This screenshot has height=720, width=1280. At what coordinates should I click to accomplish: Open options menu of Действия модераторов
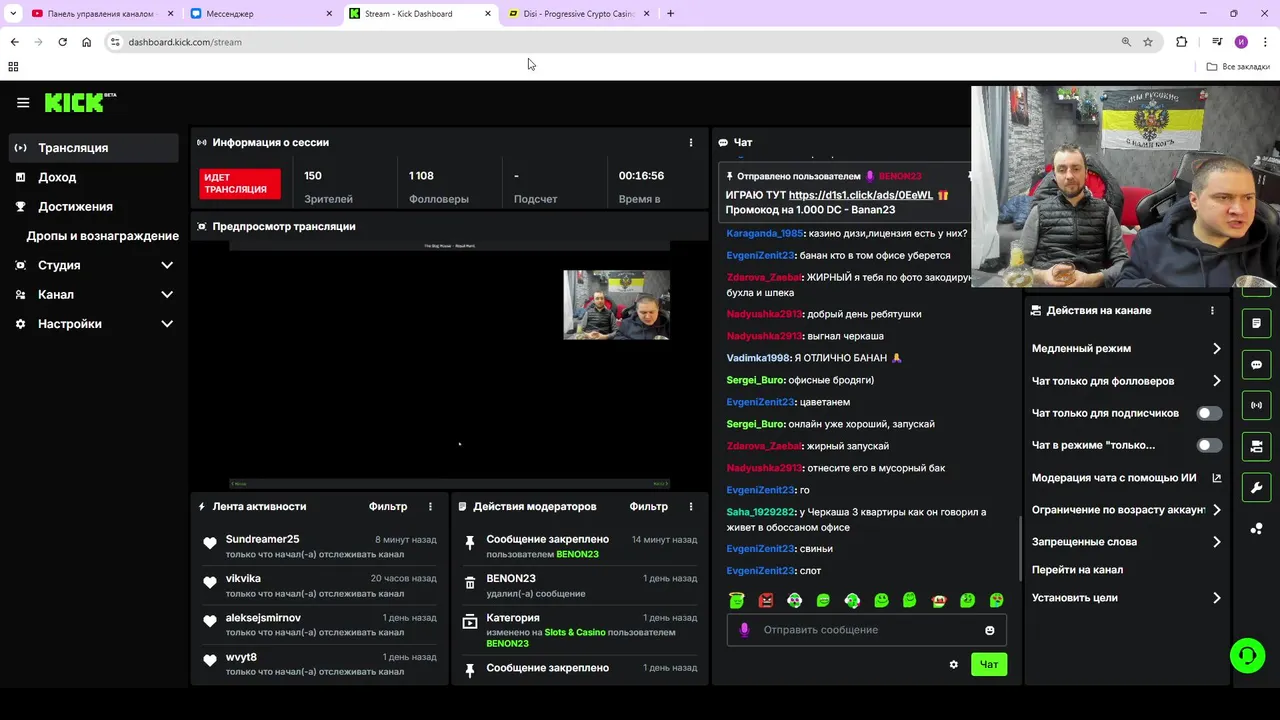[690, 506]
